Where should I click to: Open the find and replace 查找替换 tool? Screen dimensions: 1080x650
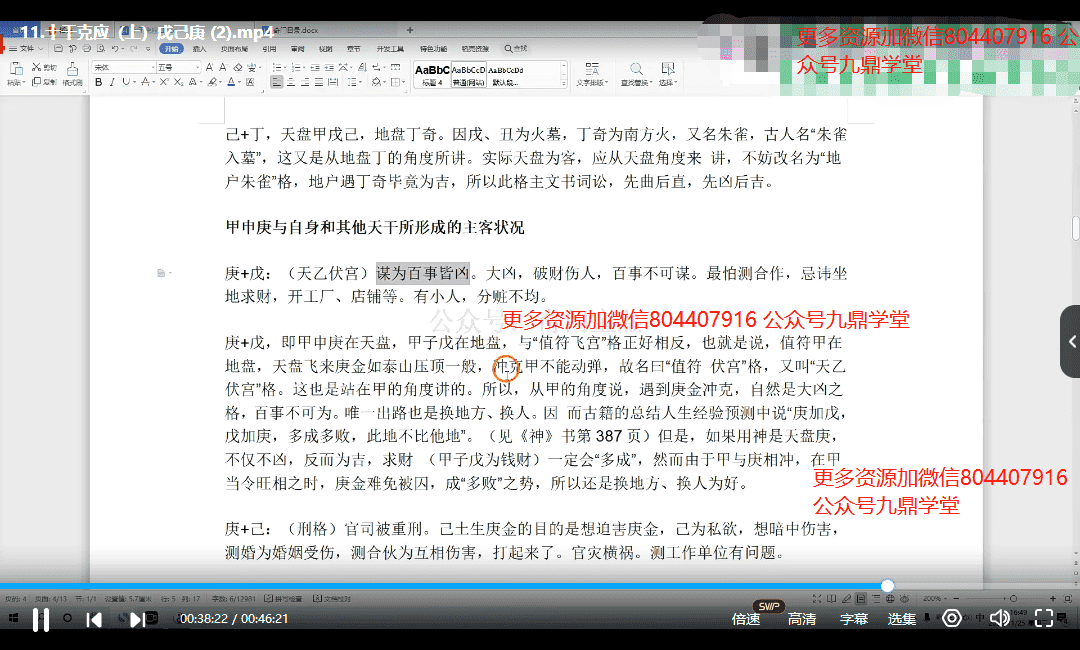coord(634,74)
